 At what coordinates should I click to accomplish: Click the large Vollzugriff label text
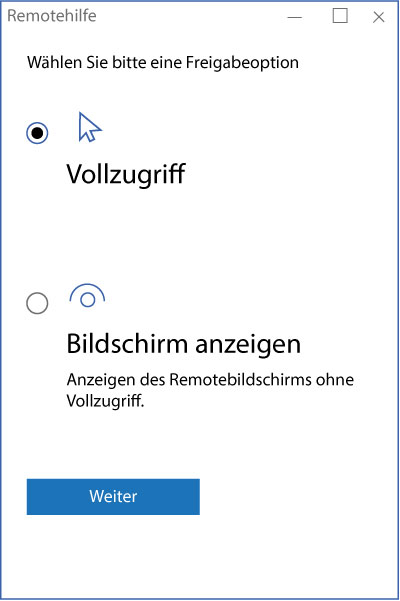(x=126, y=174)
